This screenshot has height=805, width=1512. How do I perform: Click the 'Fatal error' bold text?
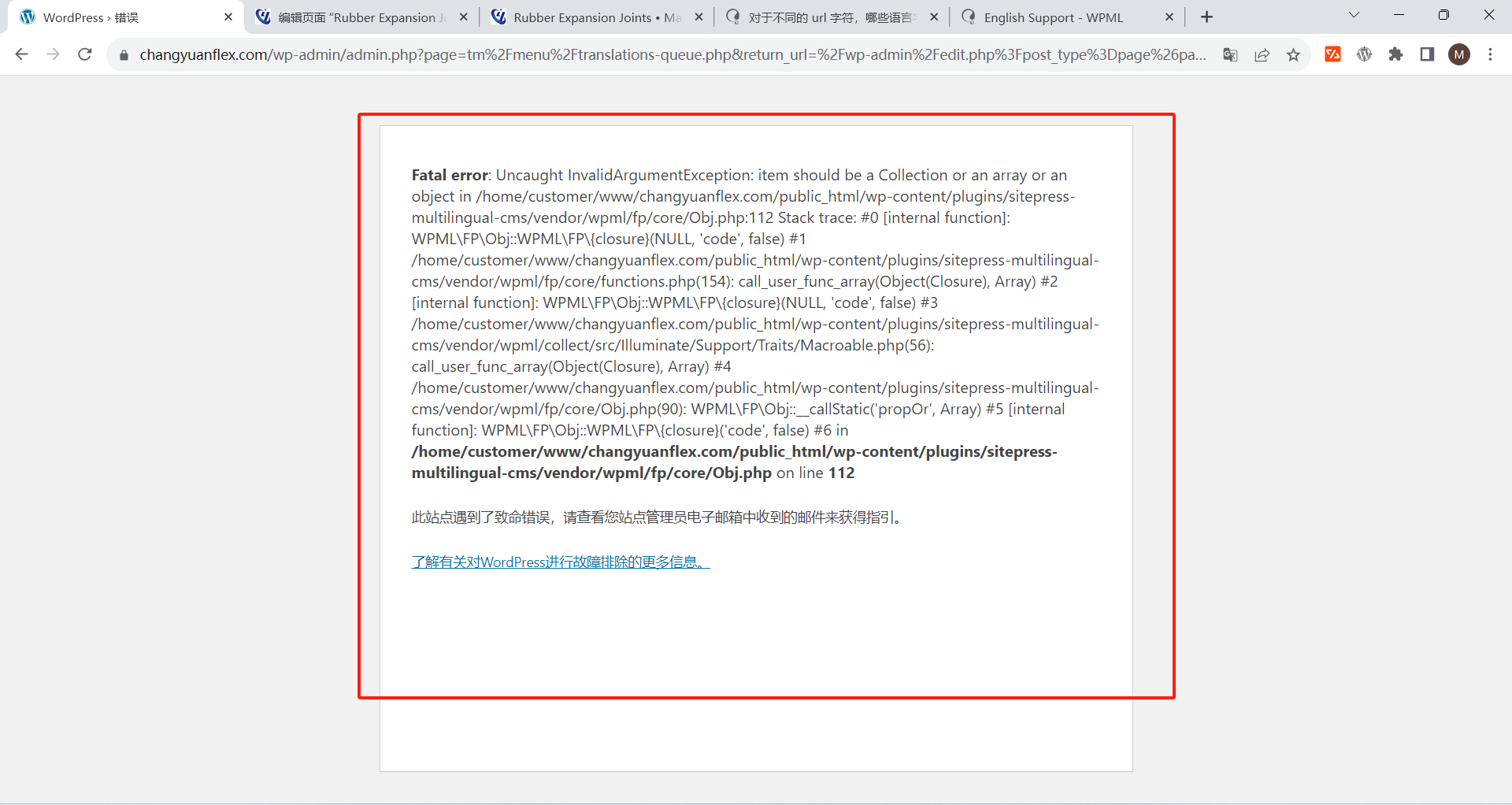(x=450, y=175)
